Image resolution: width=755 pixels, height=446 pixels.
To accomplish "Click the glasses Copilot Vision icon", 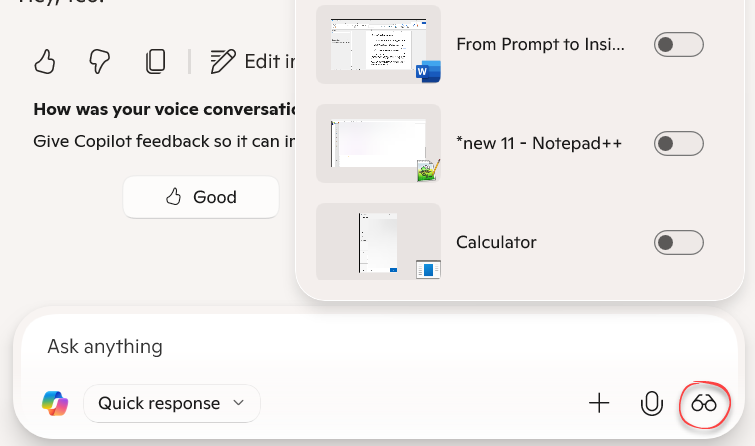I will pyautogui.click(x=703, y=404).
